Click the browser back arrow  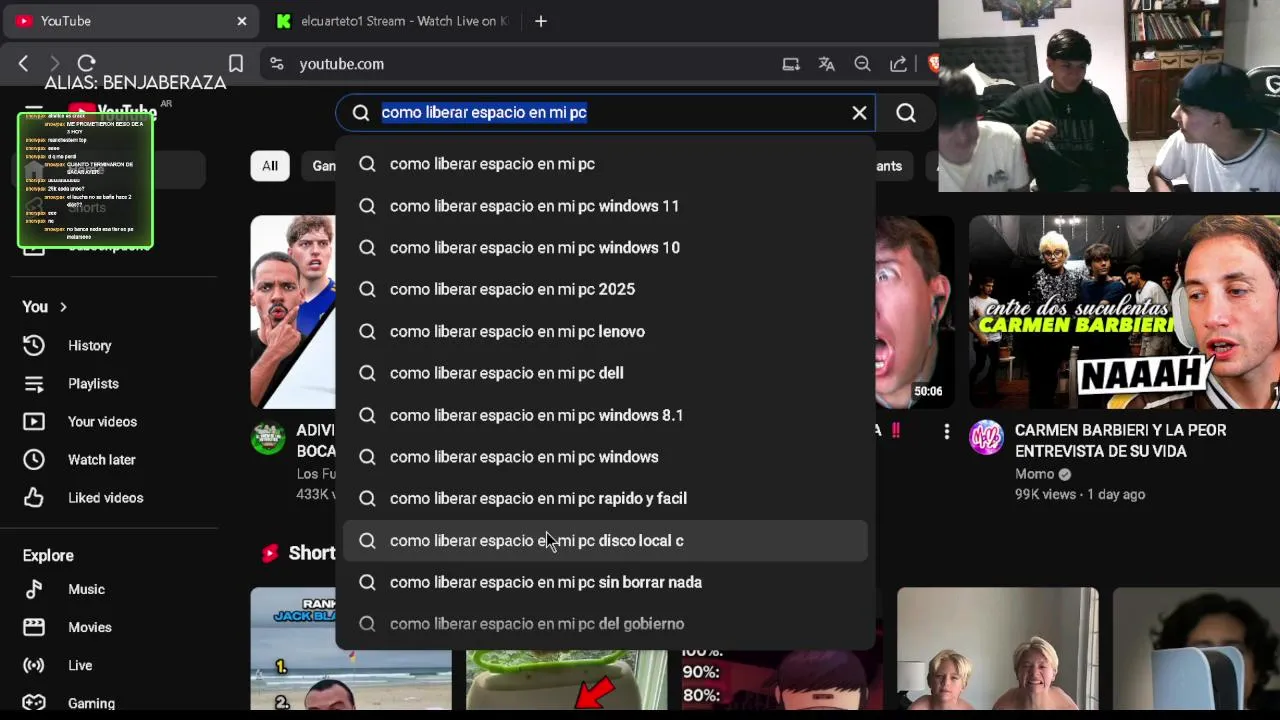pos(23,63)
